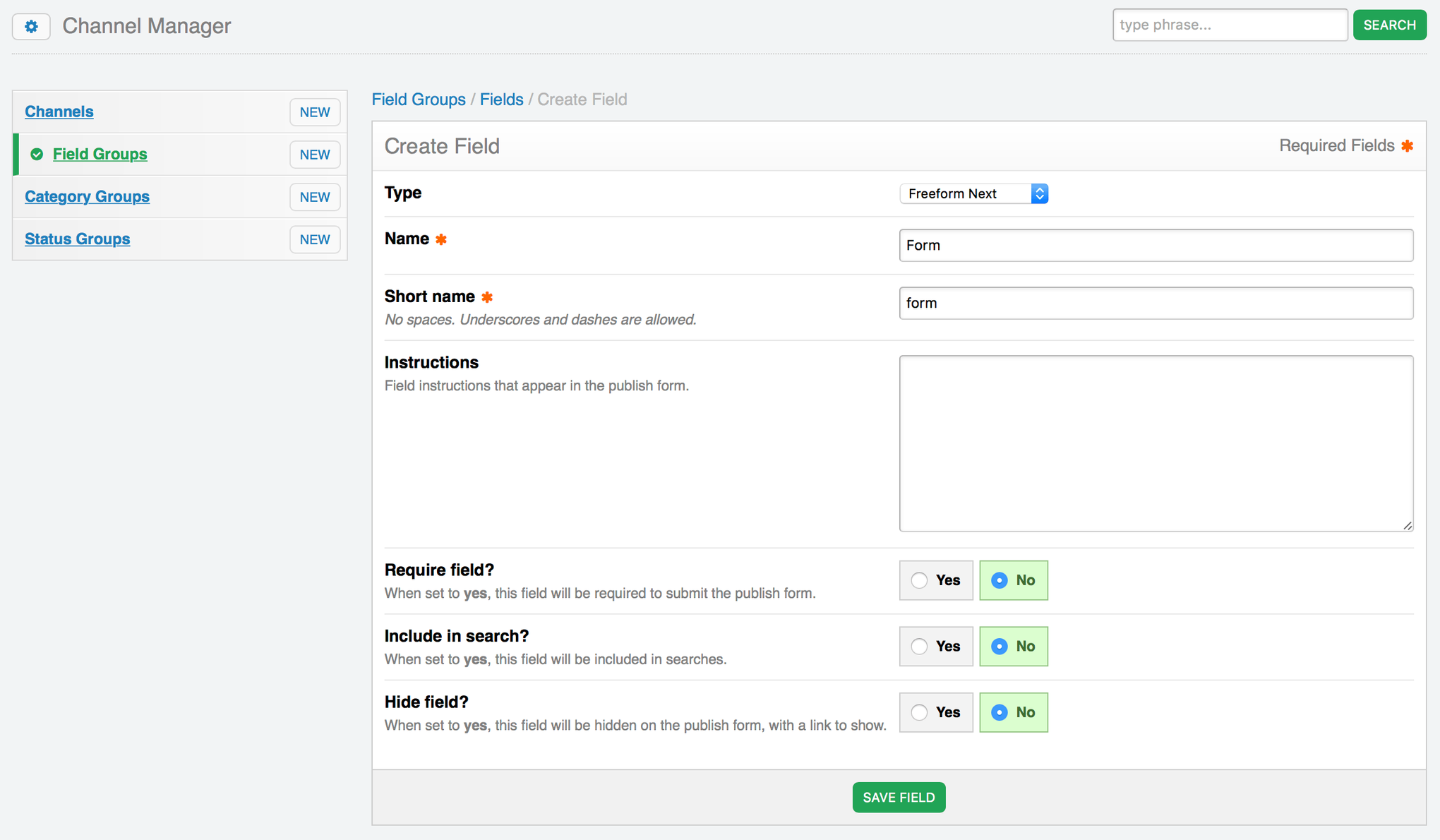Click the Search button
1440x840 pixels.
(1388, 25)
